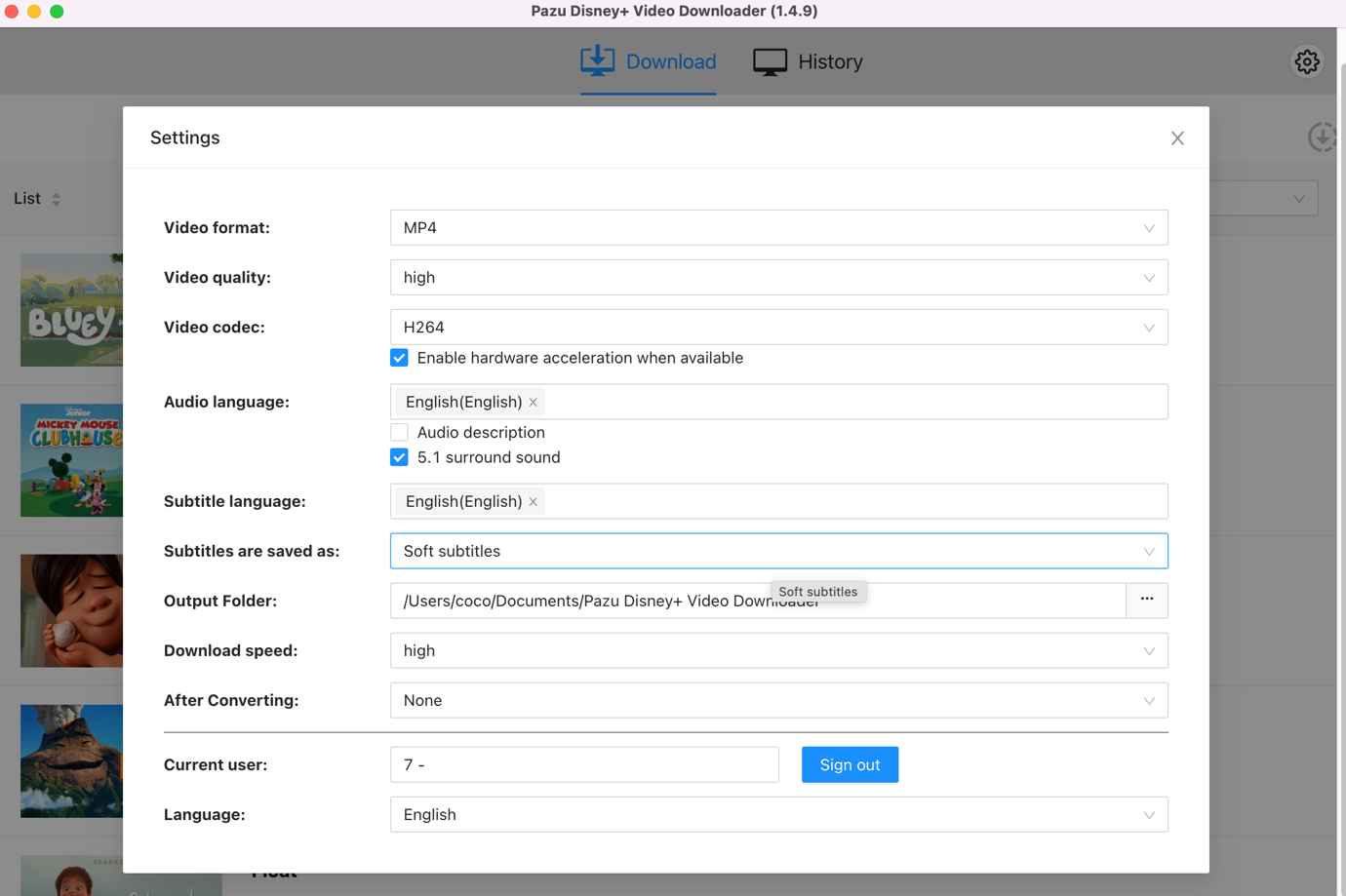The image size is (1346, 896).
Task: Close the Settings dialog with X
Action: coord(1177,138)
